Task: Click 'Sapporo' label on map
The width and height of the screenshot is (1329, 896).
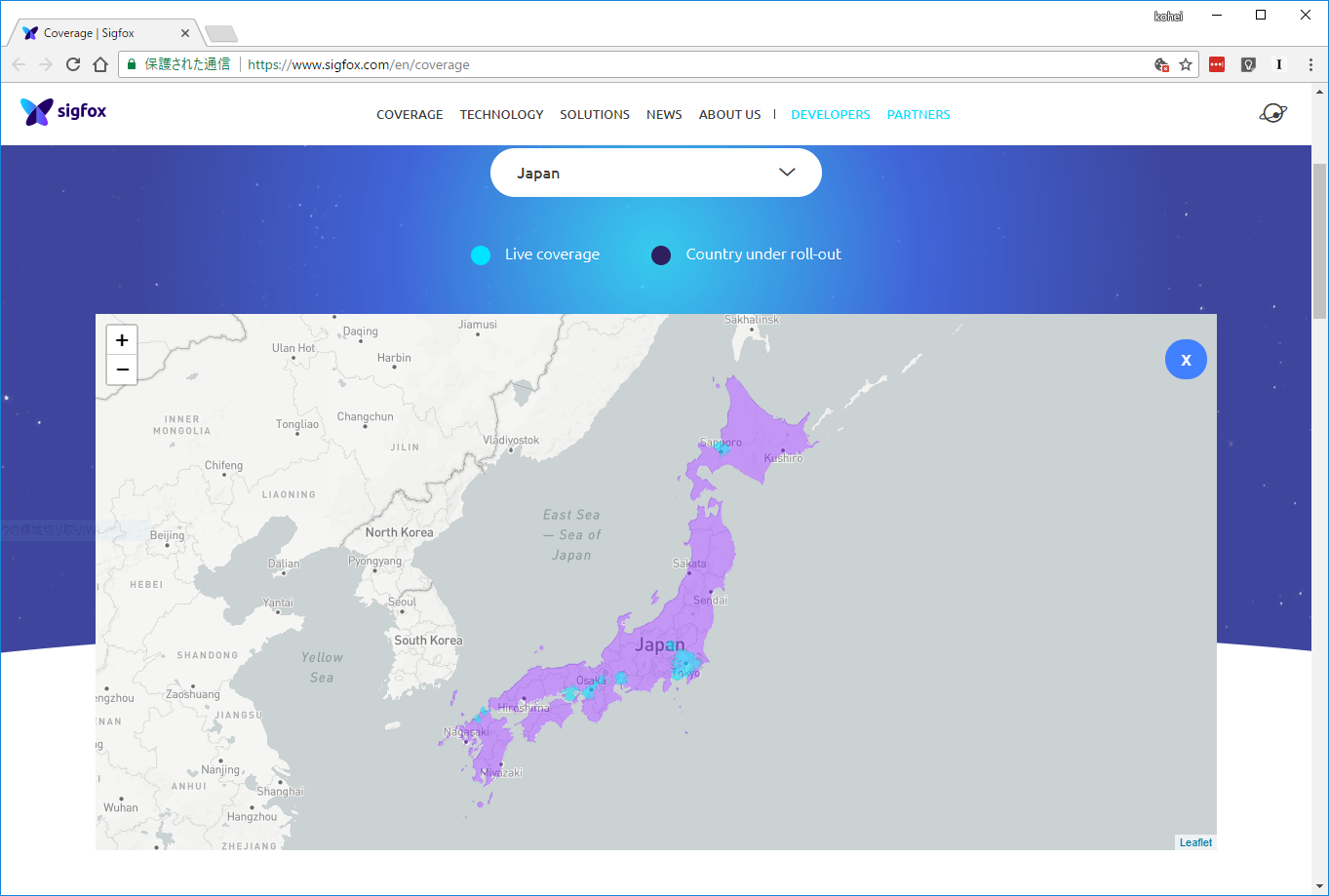Action: tap(721, 443)
